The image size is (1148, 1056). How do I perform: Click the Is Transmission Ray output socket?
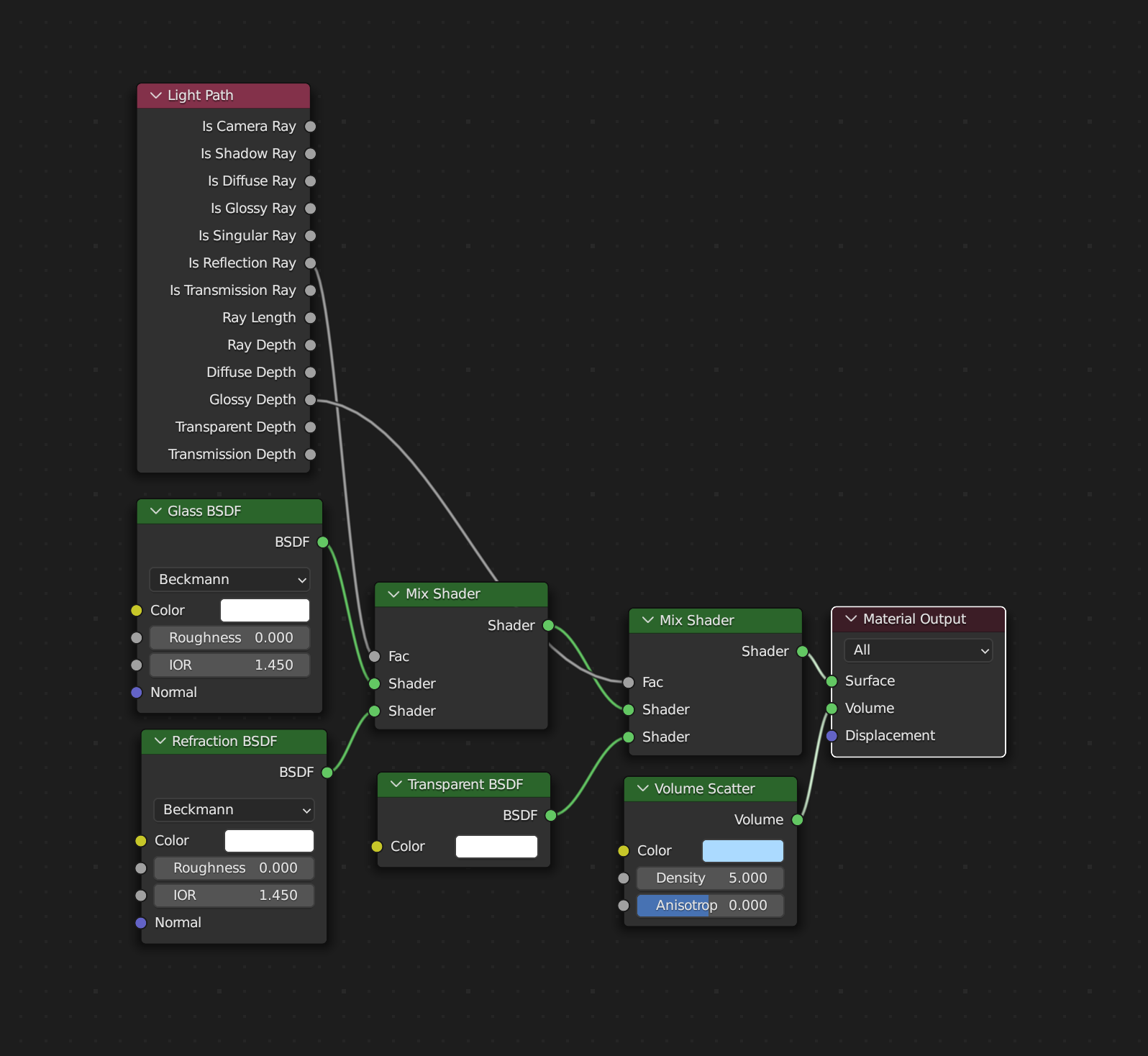(311, 291)
